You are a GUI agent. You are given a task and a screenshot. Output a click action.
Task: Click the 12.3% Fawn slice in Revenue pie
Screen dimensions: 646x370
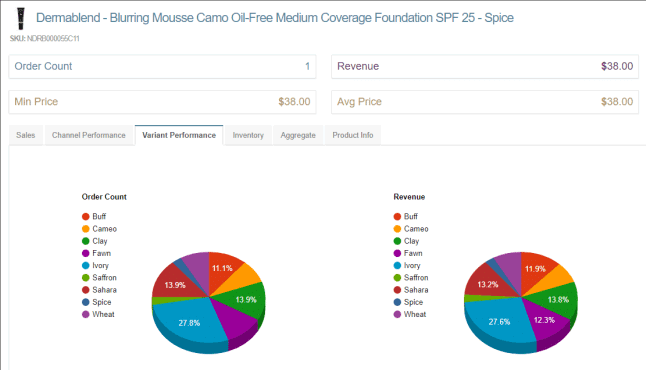(x=544, y=319)
